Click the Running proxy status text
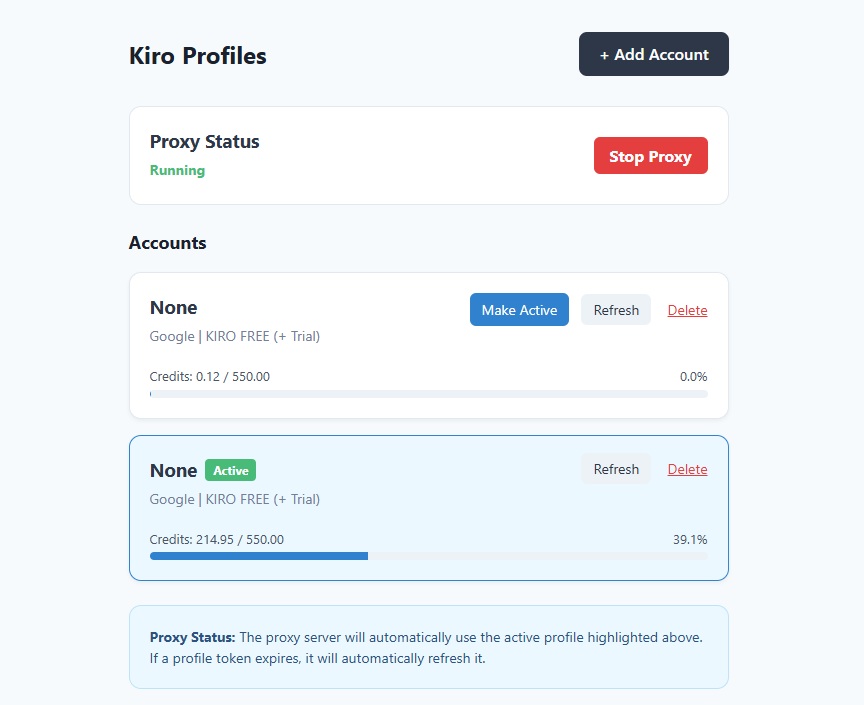Screen dimensions: 864x705 coord(177,170)
